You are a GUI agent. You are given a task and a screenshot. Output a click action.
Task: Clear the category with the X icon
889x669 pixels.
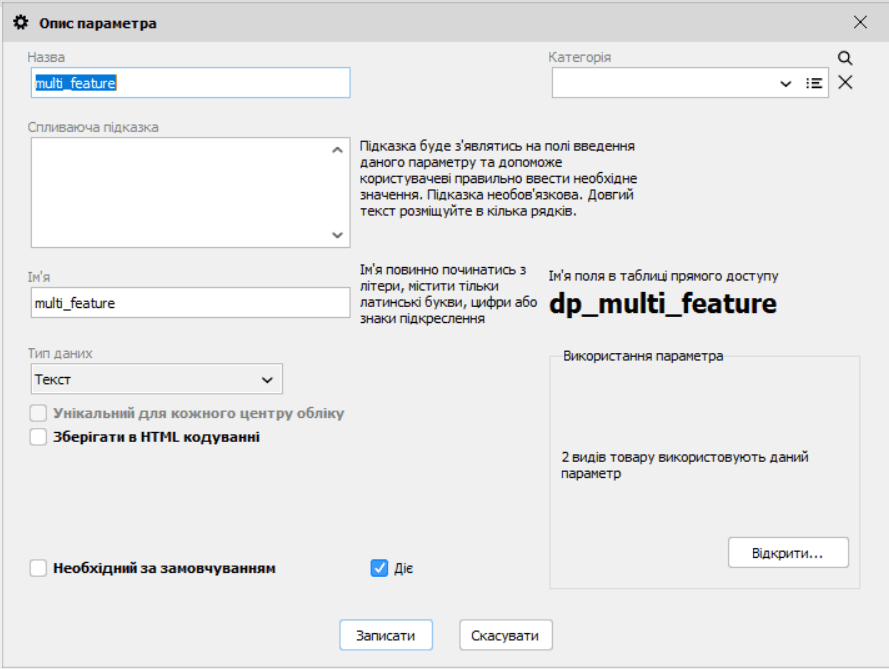(x=845, y=83)
